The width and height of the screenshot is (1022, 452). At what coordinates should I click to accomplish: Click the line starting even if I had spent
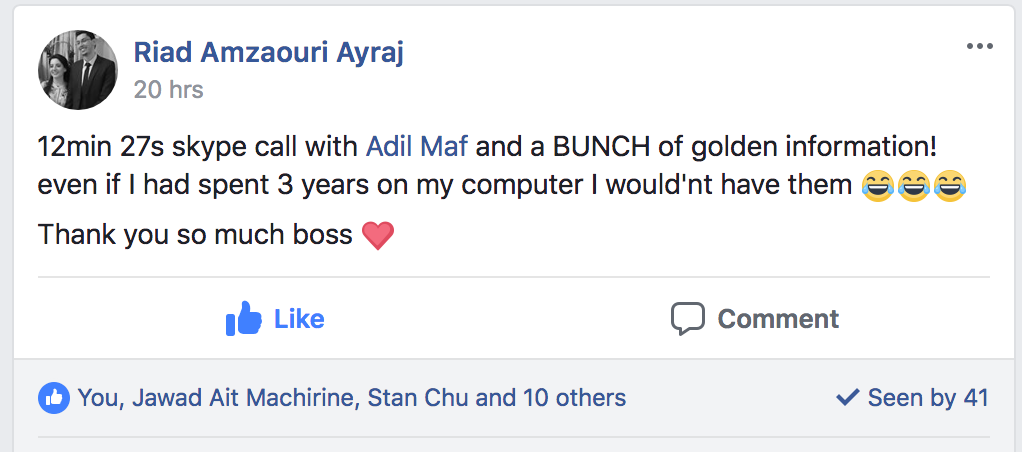440,186
